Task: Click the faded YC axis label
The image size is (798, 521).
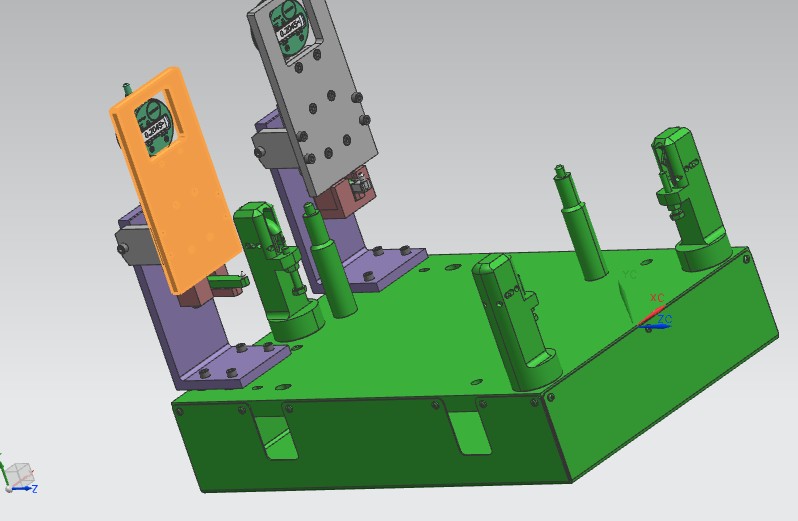Action: [x=630, y=274]
